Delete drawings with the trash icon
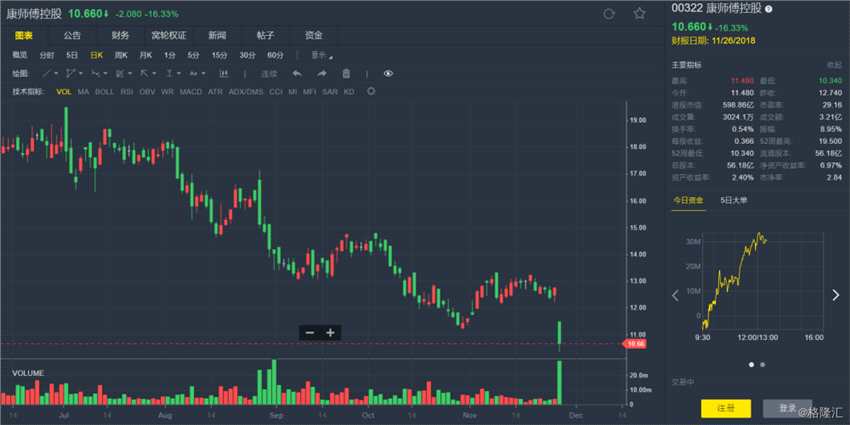This screenshot has height=425, width=850. point(346,74)
